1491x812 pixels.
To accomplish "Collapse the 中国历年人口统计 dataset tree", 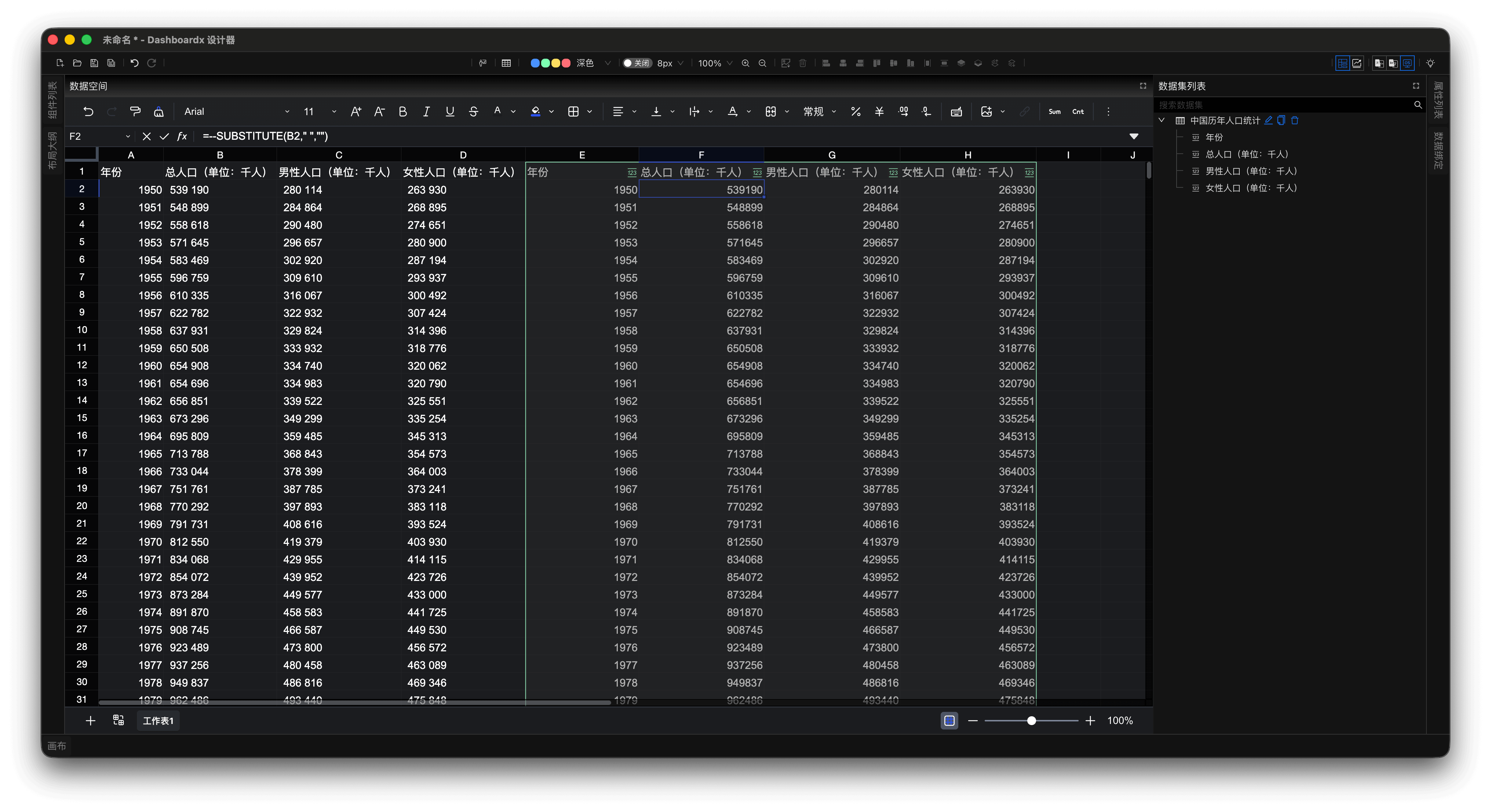I will click(1162, 120).
